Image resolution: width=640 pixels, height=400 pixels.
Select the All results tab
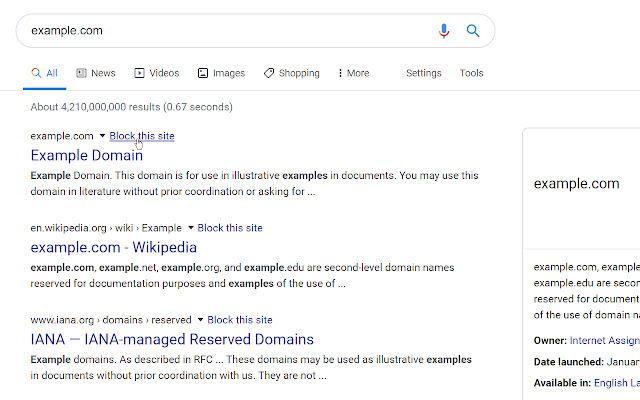pyautogui.click(x=45, y=73)
